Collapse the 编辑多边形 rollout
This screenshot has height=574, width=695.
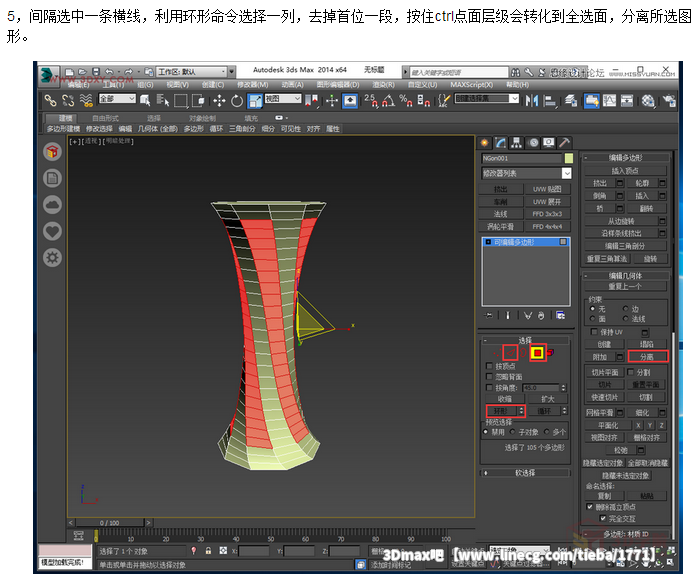(626, 157)
